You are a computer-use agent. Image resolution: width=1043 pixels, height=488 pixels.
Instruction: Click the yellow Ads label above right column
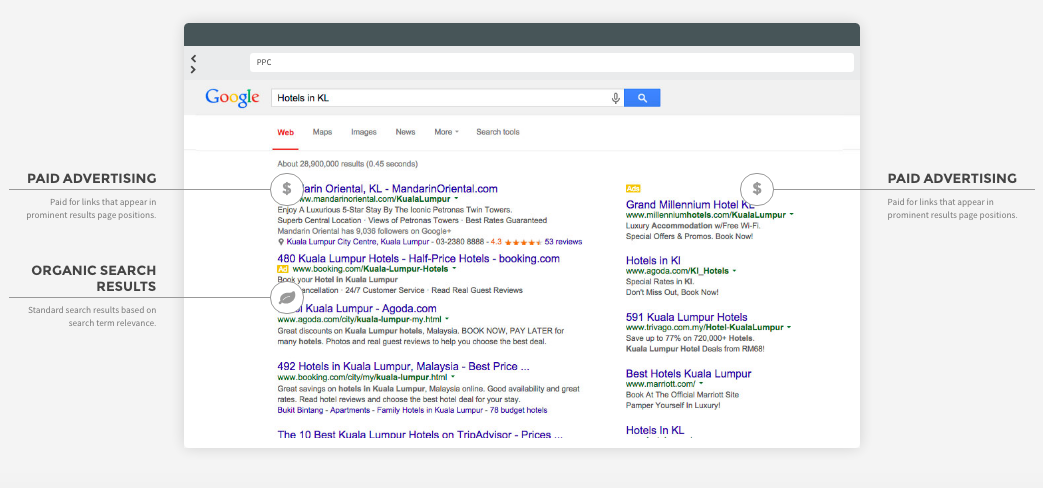tap(633, 189)
